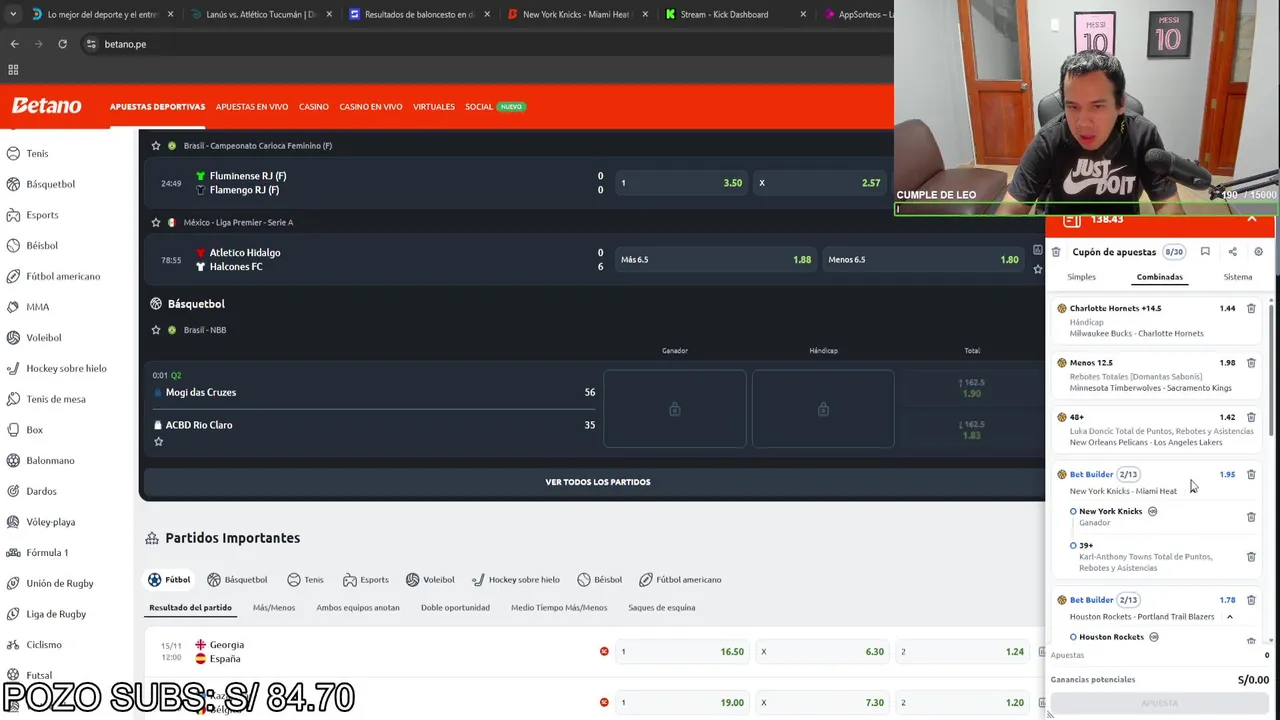
Task: Select Fútbol chip in Partidos Importantes
Action: coord(169,580)
